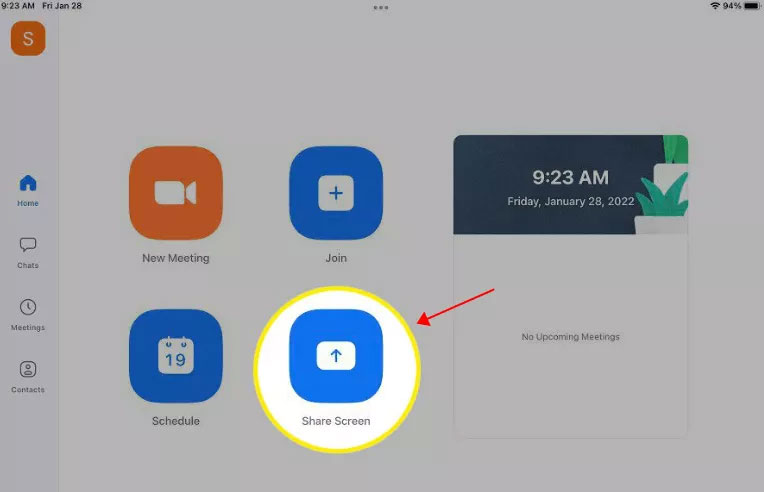Open the Schedule calendar icon
The width and height of the screenshot is (764, 492).
176,356
